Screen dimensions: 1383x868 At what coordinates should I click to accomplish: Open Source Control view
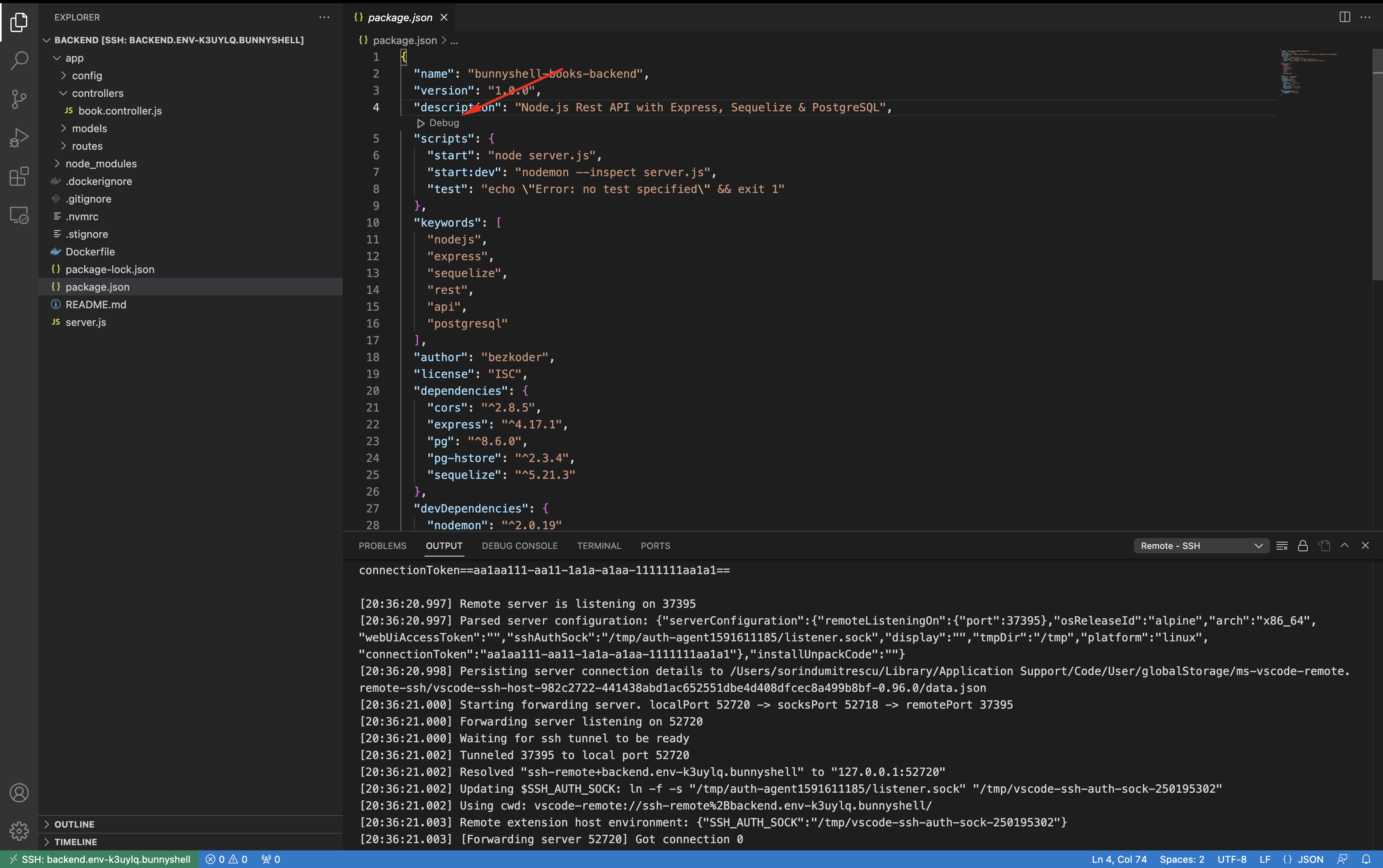[19, 99]
